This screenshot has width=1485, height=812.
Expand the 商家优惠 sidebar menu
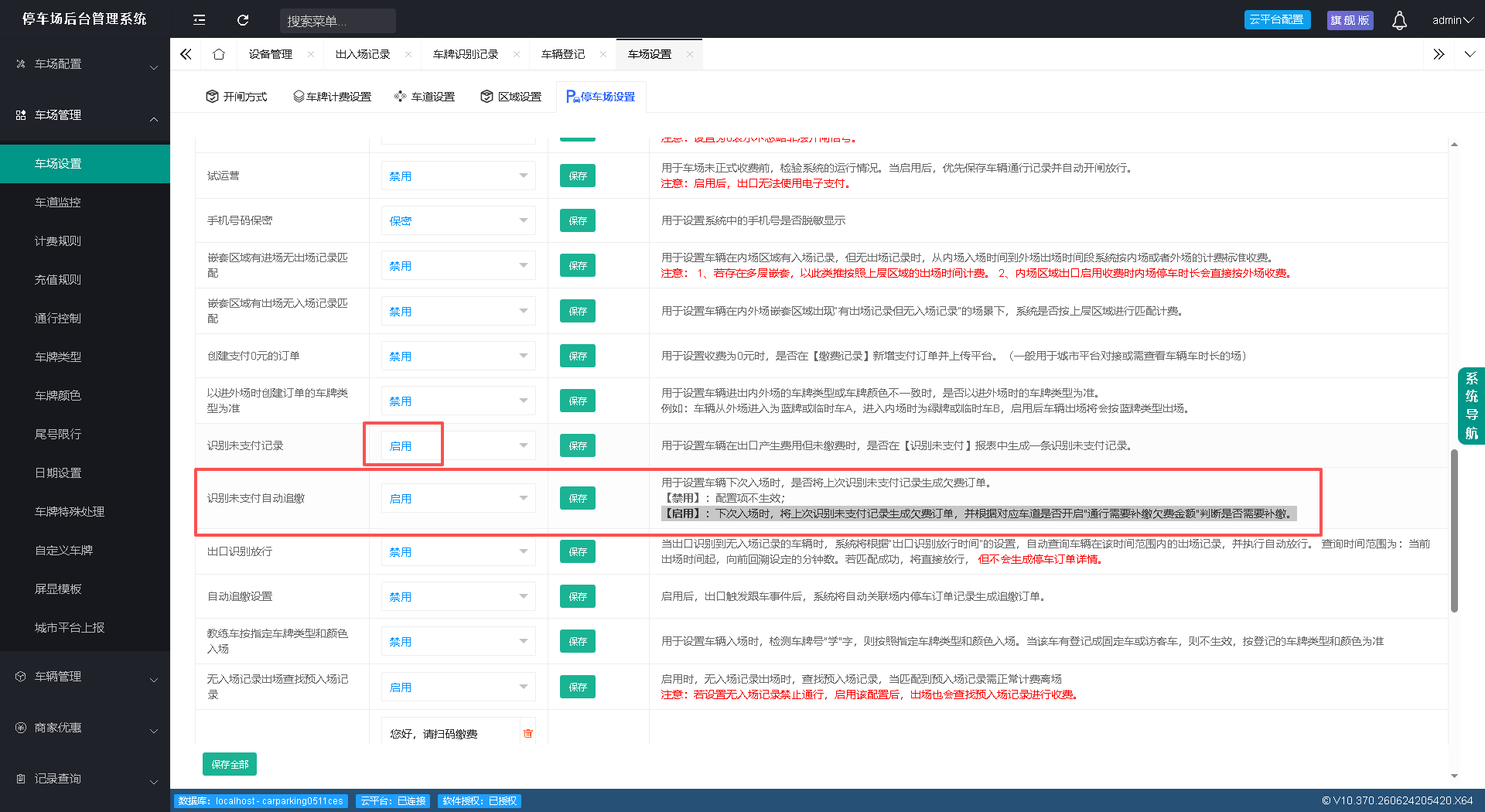tap(85, 728)
